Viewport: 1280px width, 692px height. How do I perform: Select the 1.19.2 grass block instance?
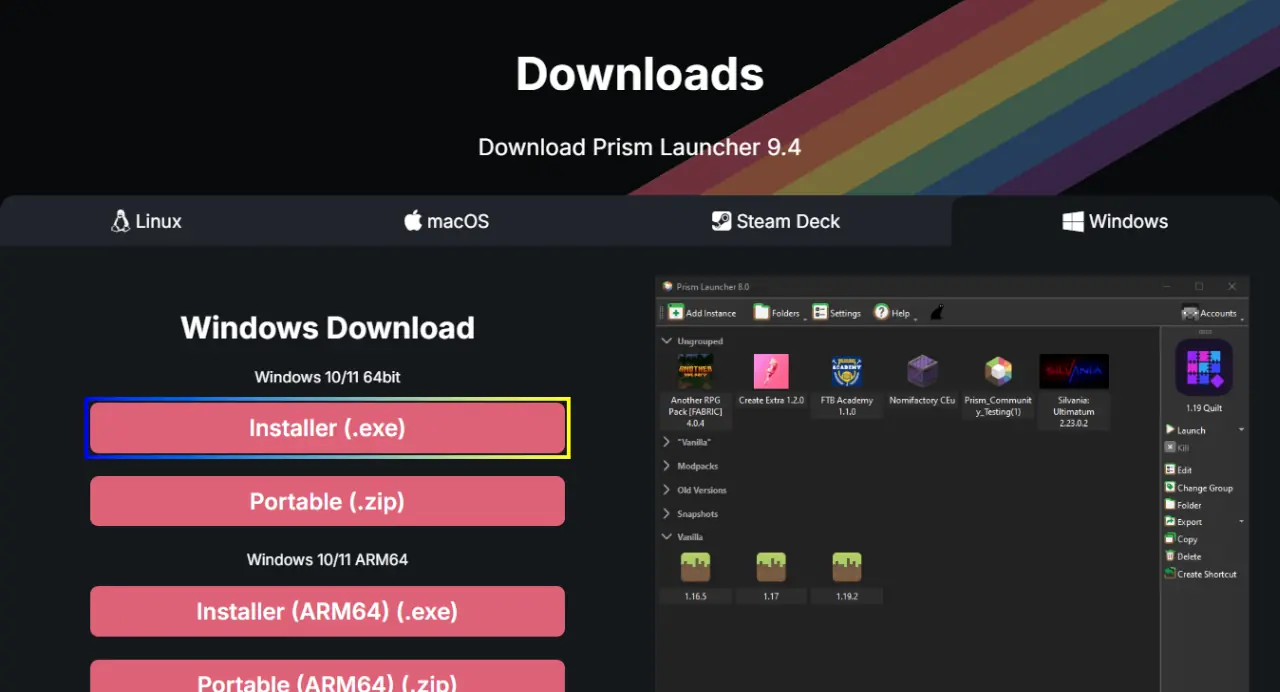coord(847,568)
